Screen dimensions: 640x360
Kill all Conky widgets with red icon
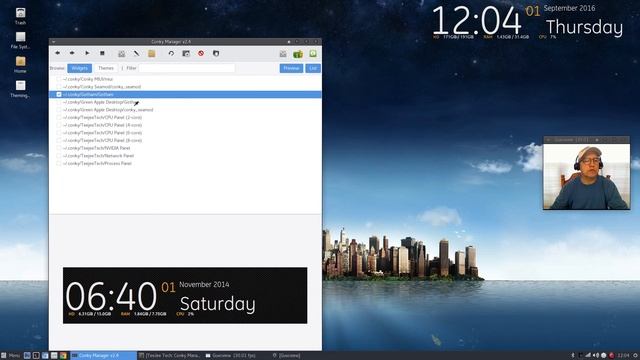[201, 53]
